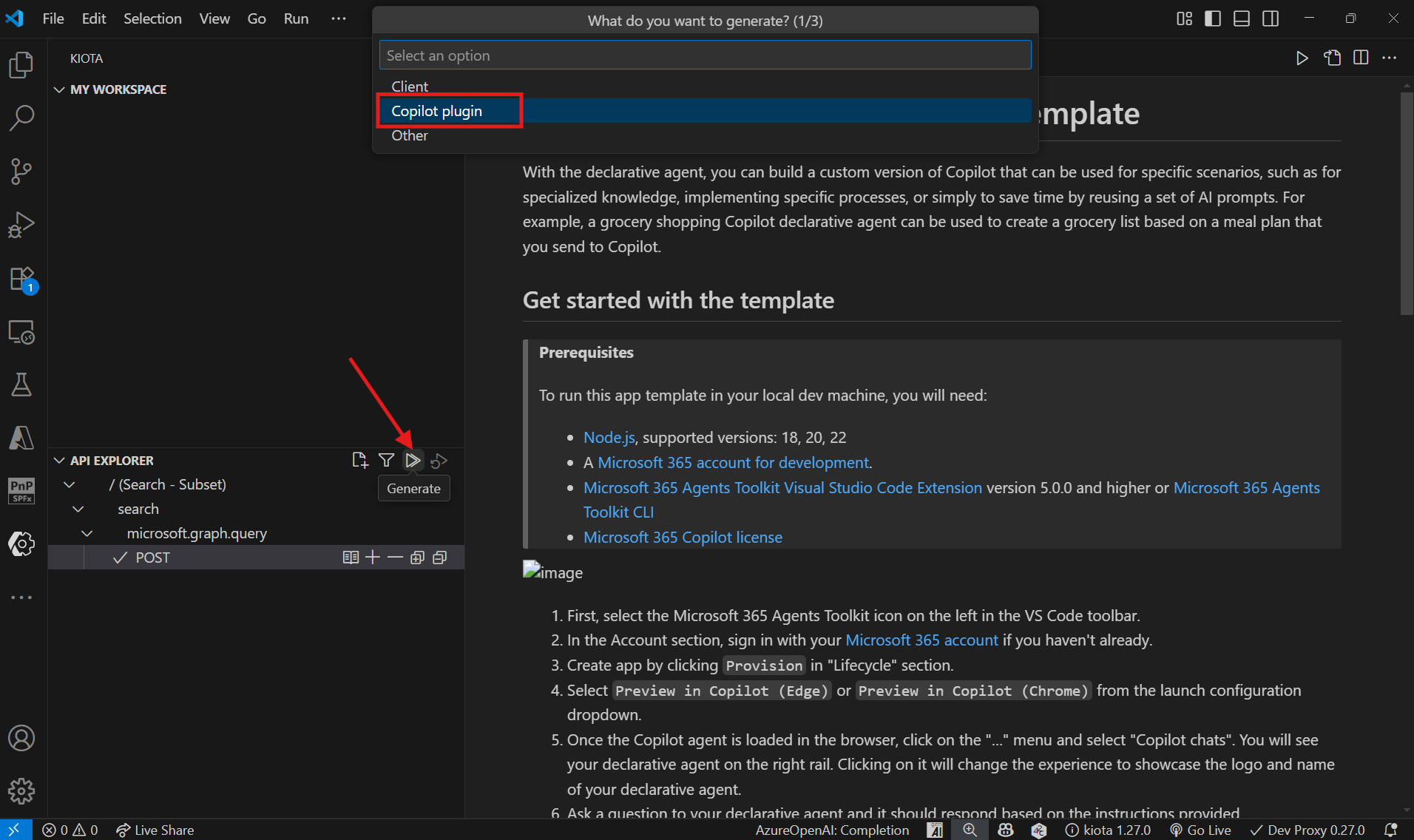This screenshot has width=1414, height=840.
Task: Click the run icon in editor title bar
Action: click(1302, 58)
